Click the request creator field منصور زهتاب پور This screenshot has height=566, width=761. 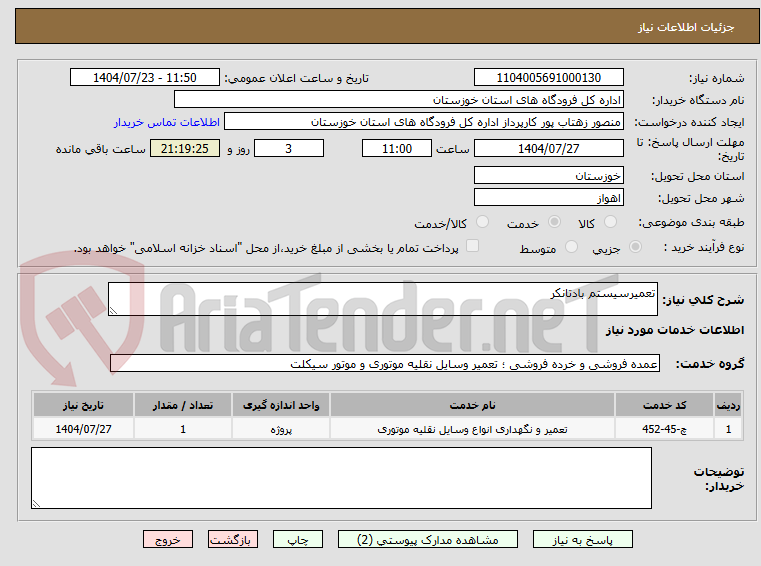tap(424, 122)
